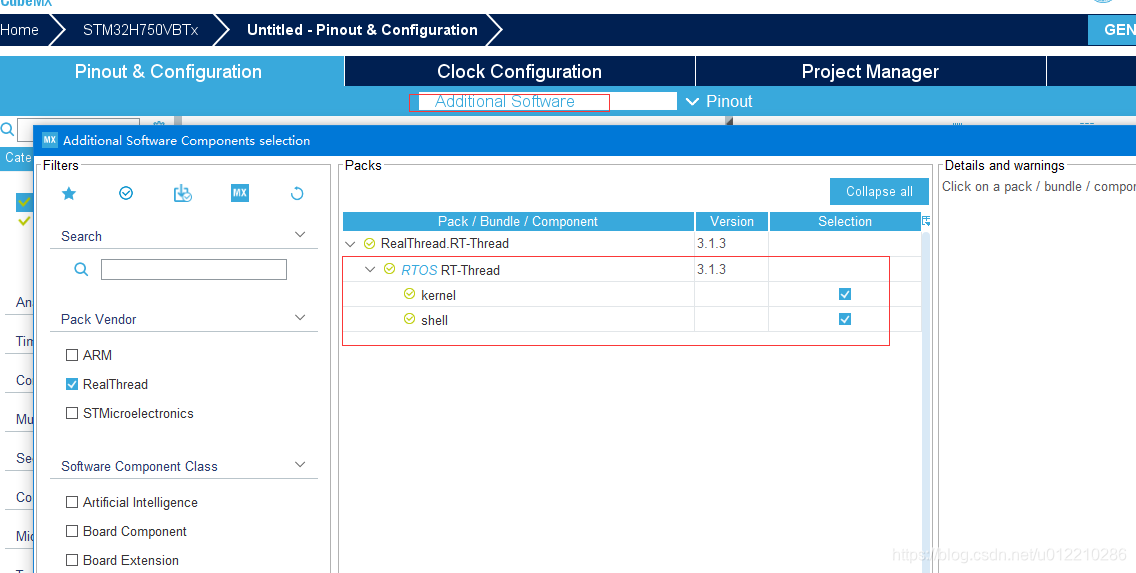Image resolution: width=1136 pixels, height=573 pixels.
Task: Go to Home breadcrumb
Action: [x=20, y=30]
